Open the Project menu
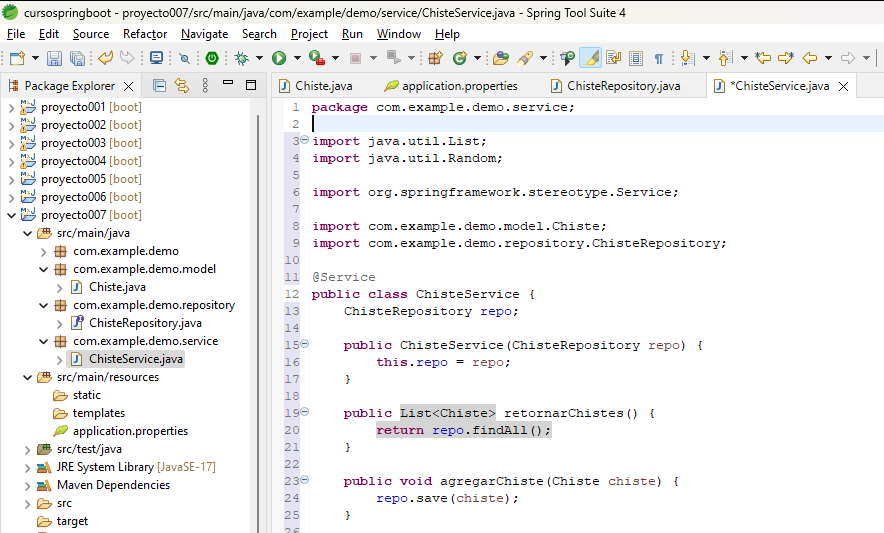This screenshot has width=884, height=533. coord(309,34)
